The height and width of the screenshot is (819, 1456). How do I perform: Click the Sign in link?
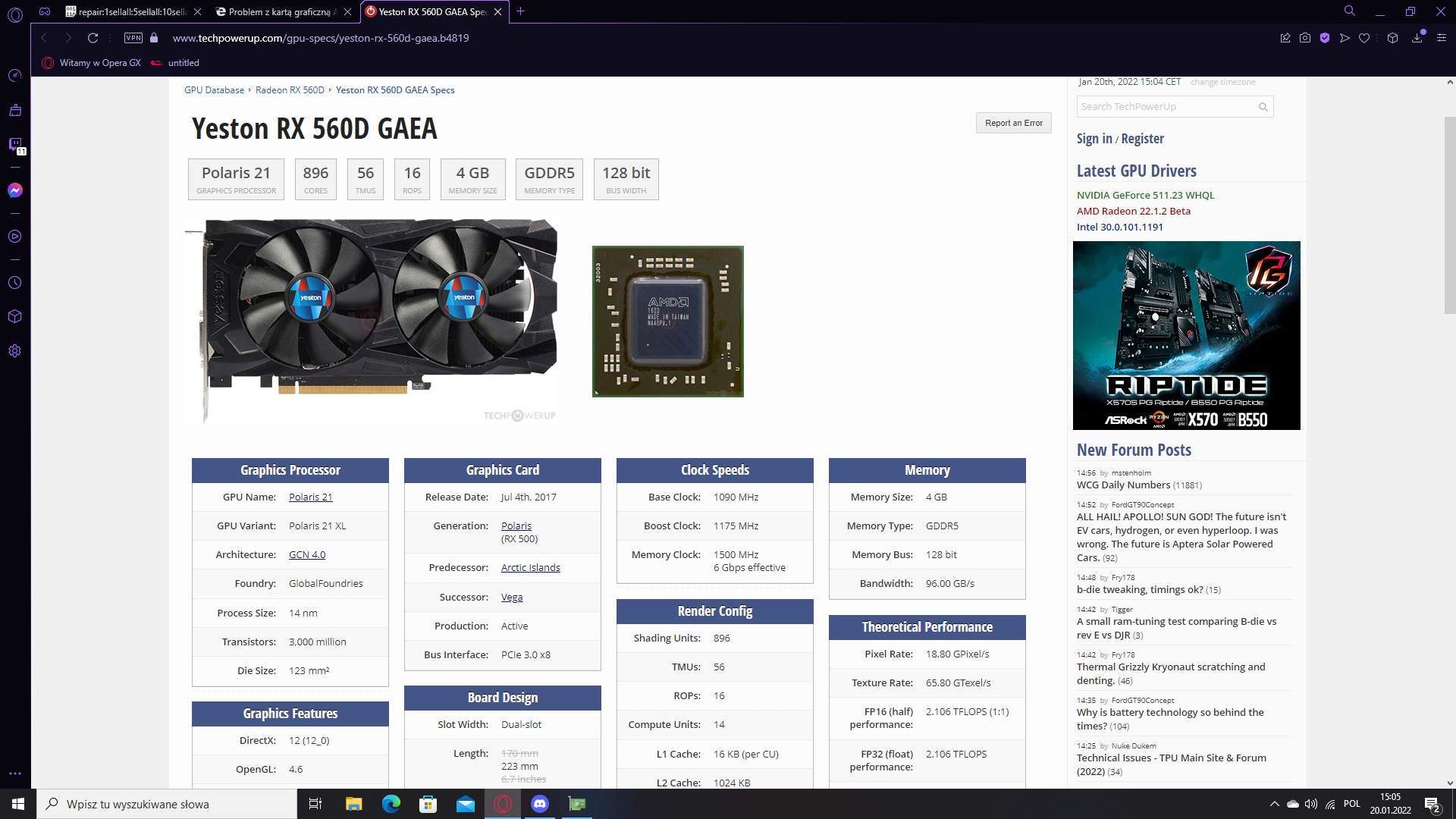click(x=1094, y=139)
